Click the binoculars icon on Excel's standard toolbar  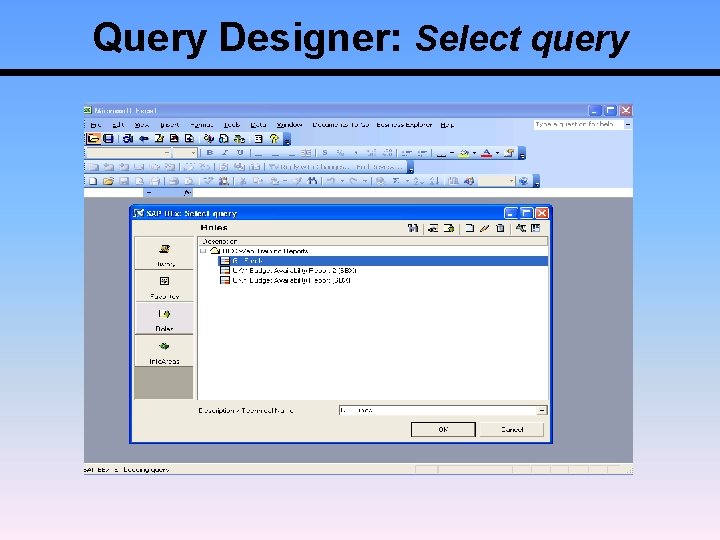pos(312,181)
